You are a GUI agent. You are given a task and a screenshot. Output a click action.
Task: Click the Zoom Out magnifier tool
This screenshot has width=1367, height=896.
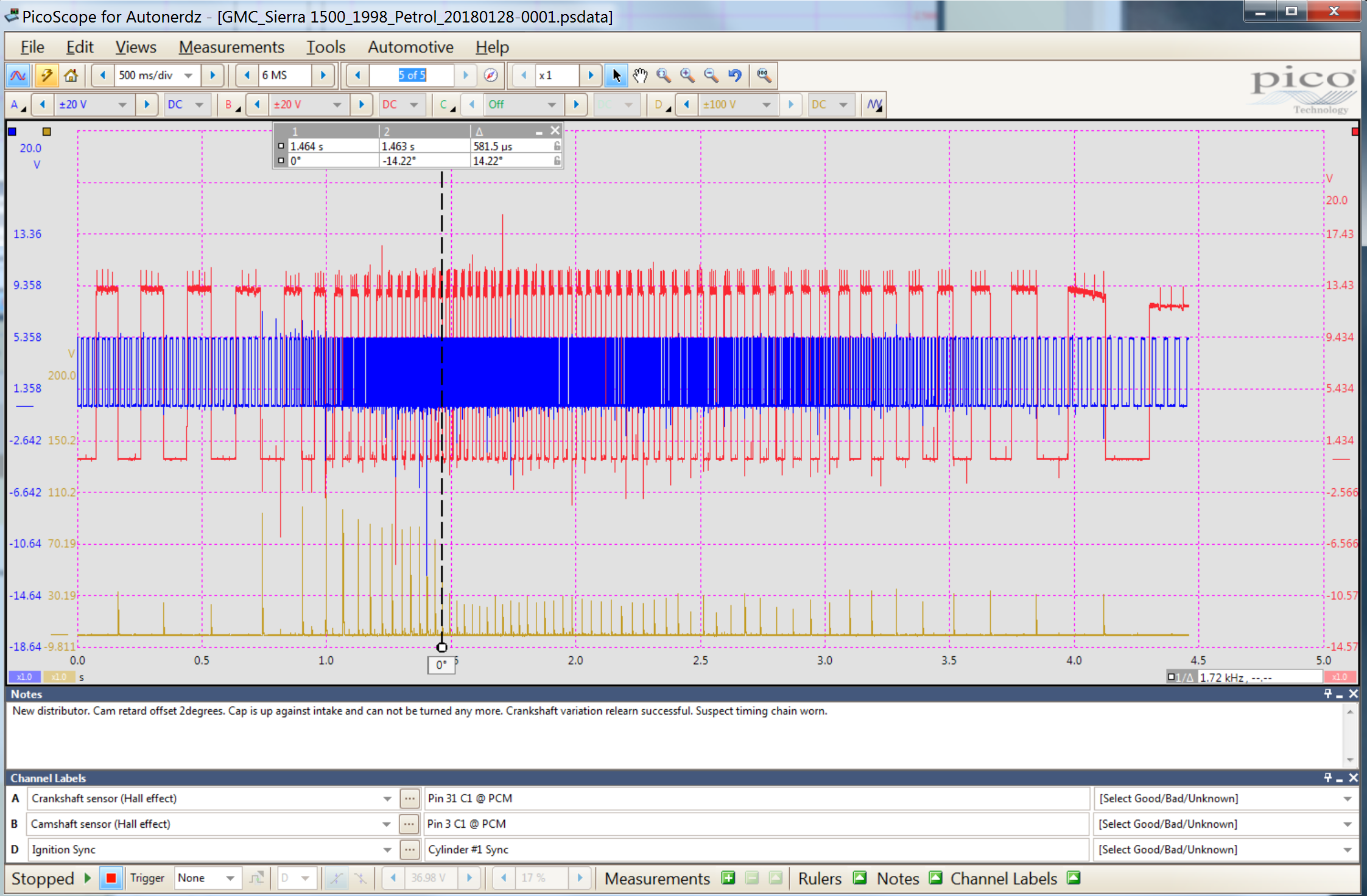click(x=711, y=75)
